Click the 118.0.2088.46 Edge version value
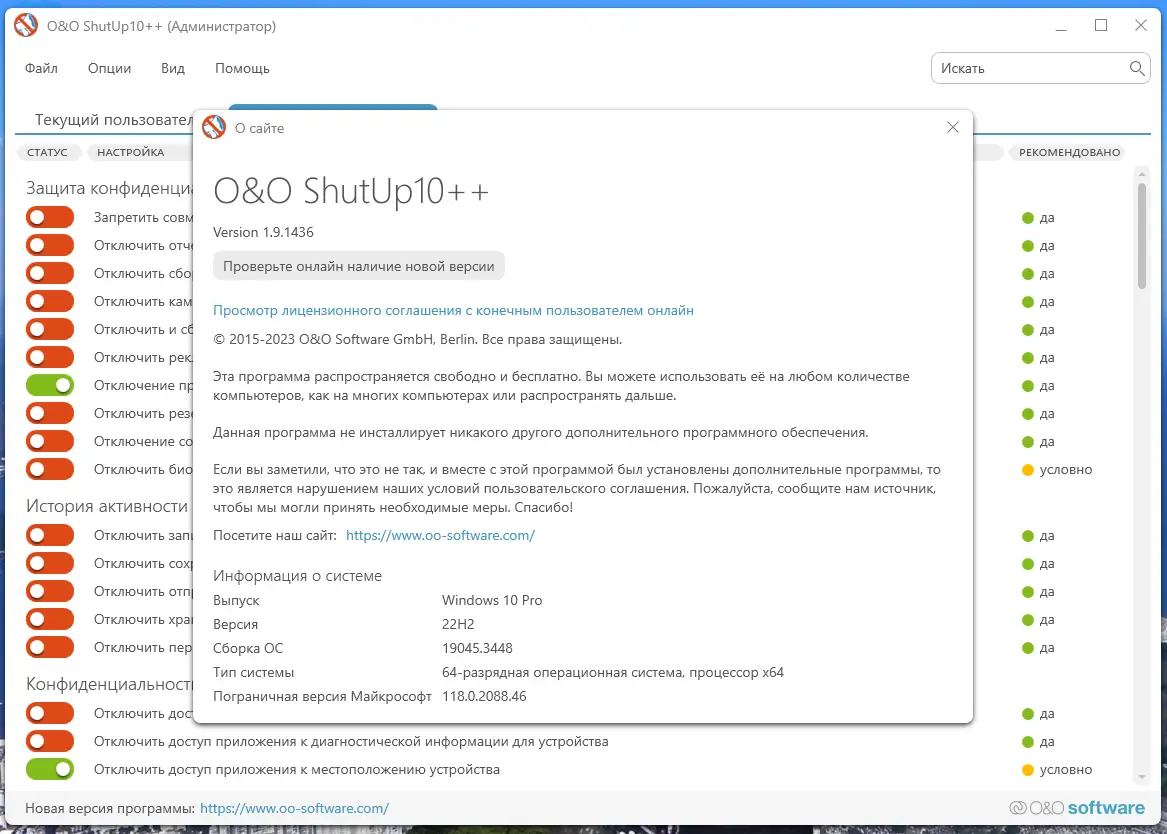This screenshot has width=1167, height=834. pyautogui.click(x=484, y=696)
